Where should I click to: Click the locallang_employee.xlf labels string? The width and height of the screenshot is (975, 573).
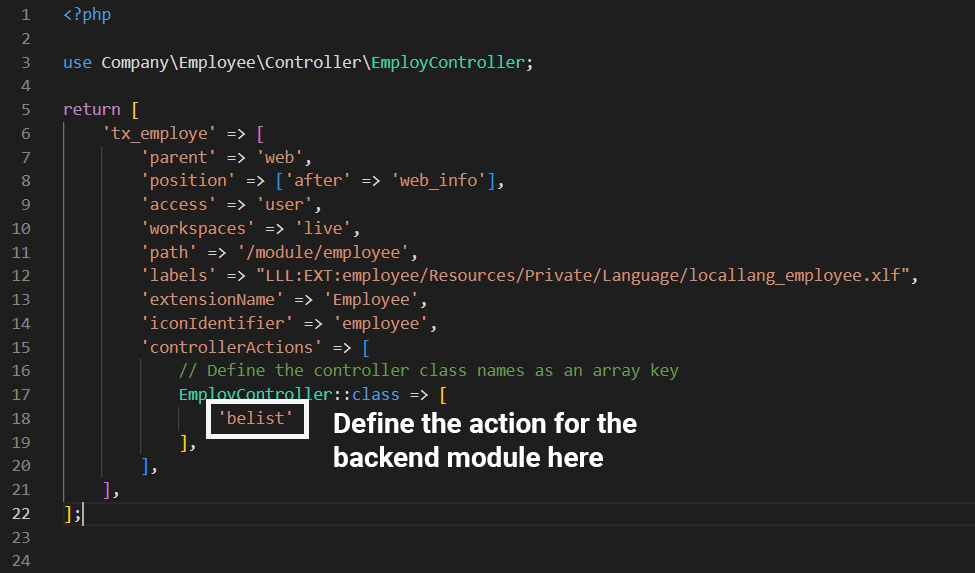click(x=587, y=275)
